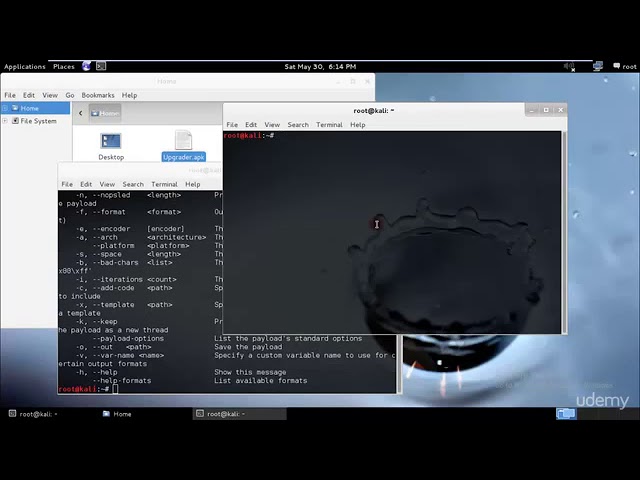
Task: Click the date and time clock
Action: tap(320, 67)
